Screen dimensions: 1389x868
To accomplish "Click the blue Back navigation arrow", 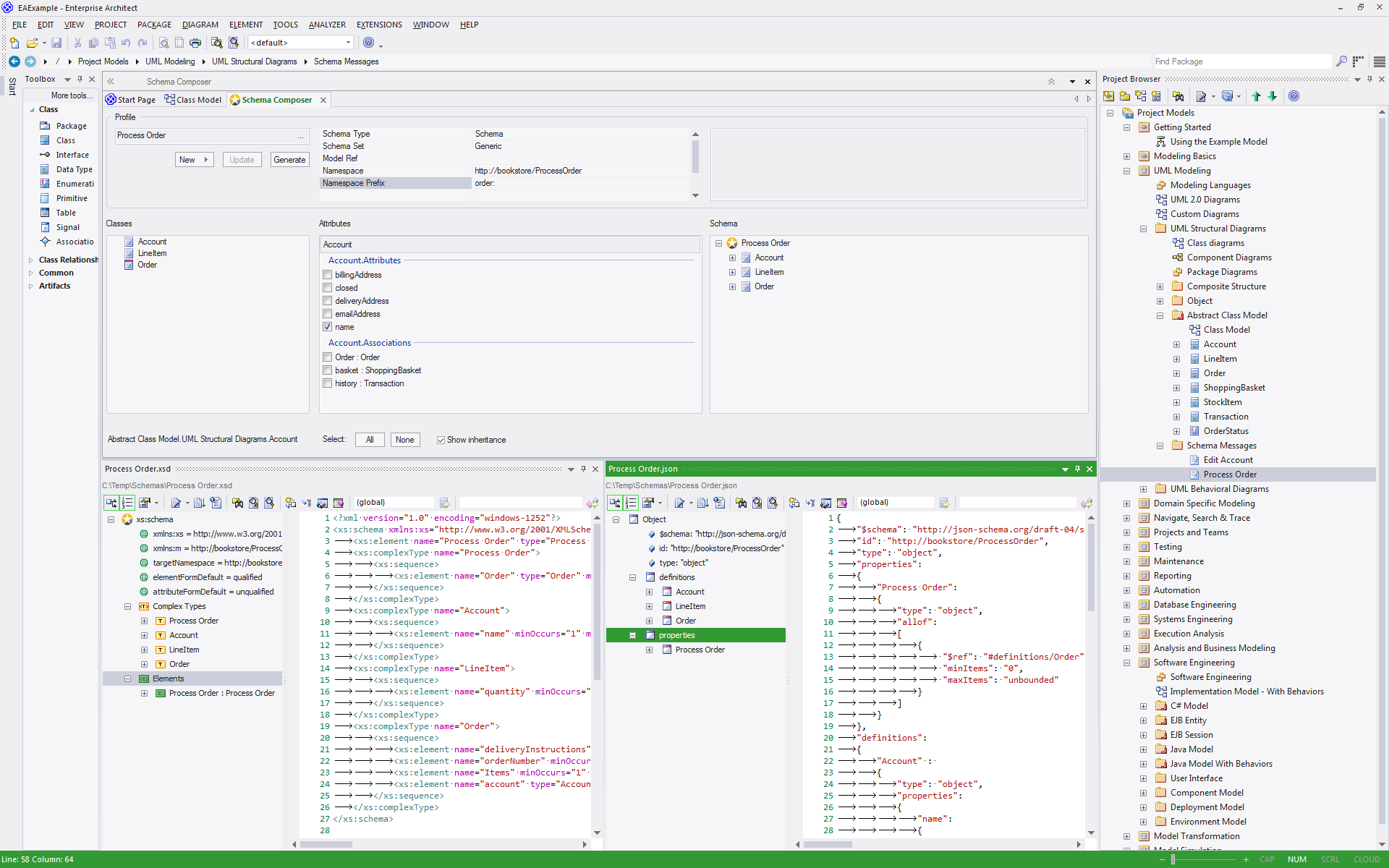I will [14, 61].
